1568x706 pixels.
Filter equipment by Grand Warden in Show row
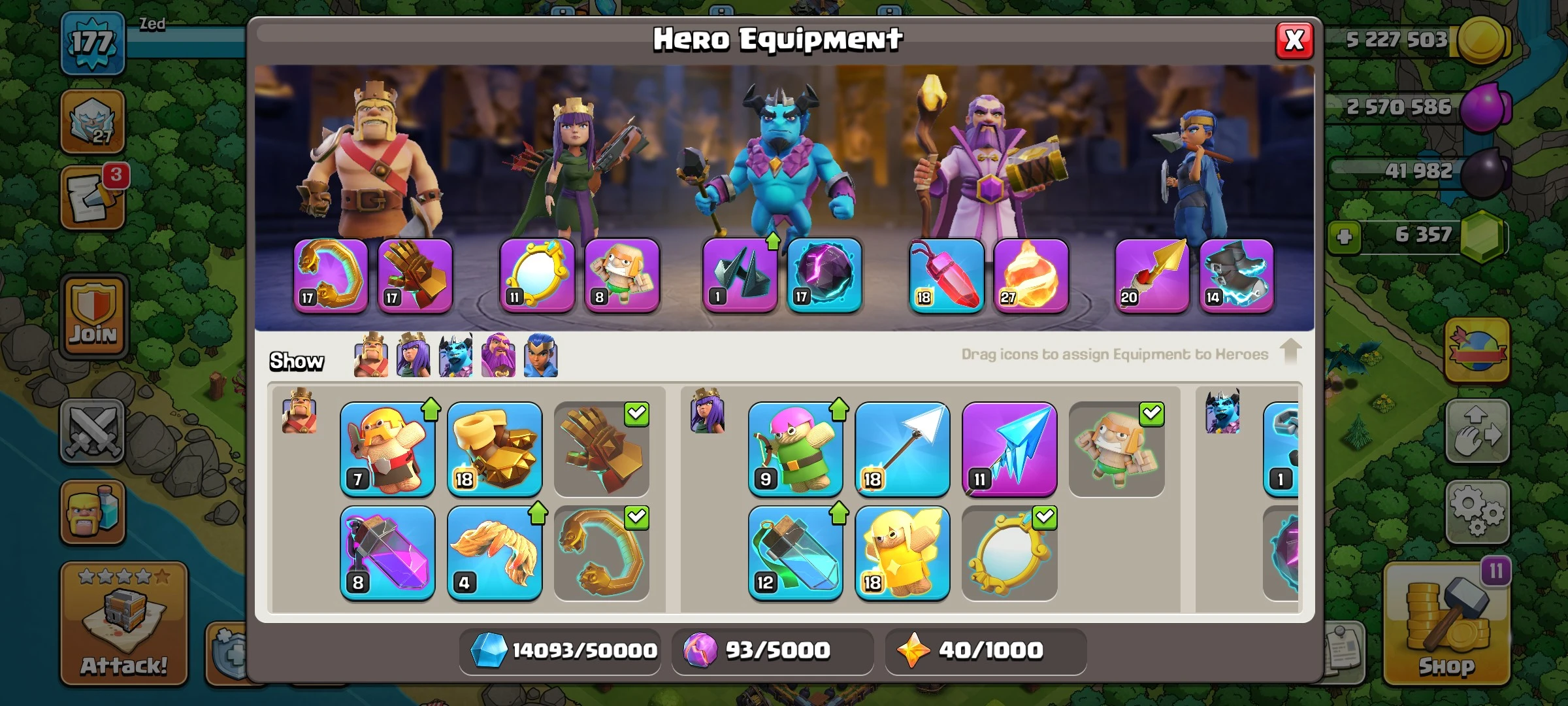coord(498,355)
